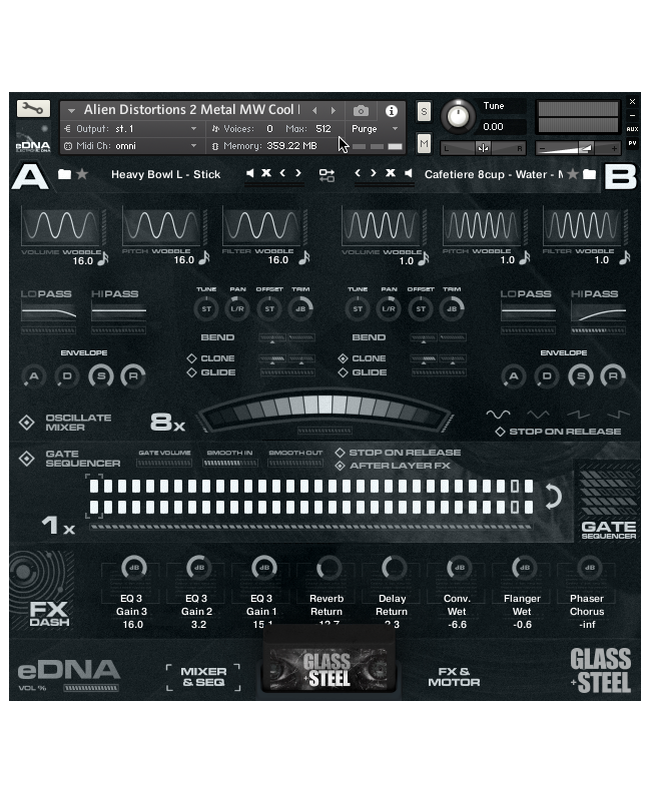The image size is (650, 794).
Task: Load next sound for layer B
Action: (373, 173)
